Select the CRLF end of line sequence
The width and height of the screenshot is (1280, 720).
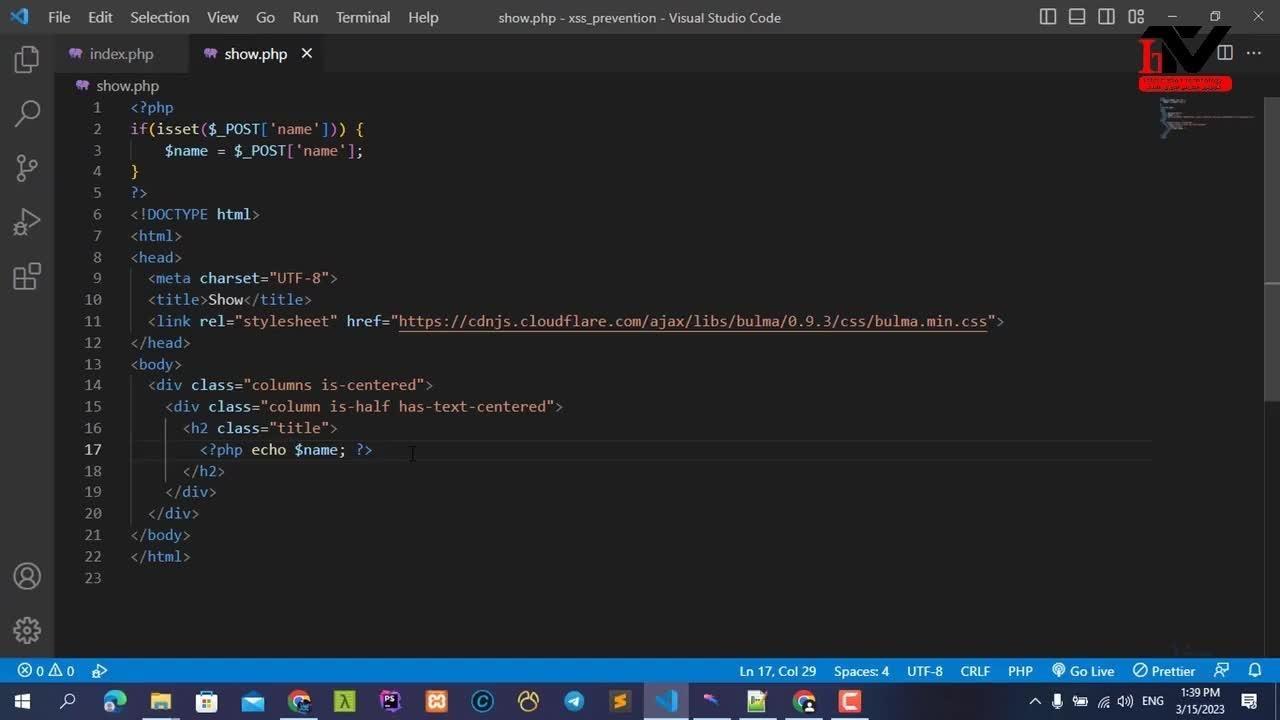pos(975,671)
